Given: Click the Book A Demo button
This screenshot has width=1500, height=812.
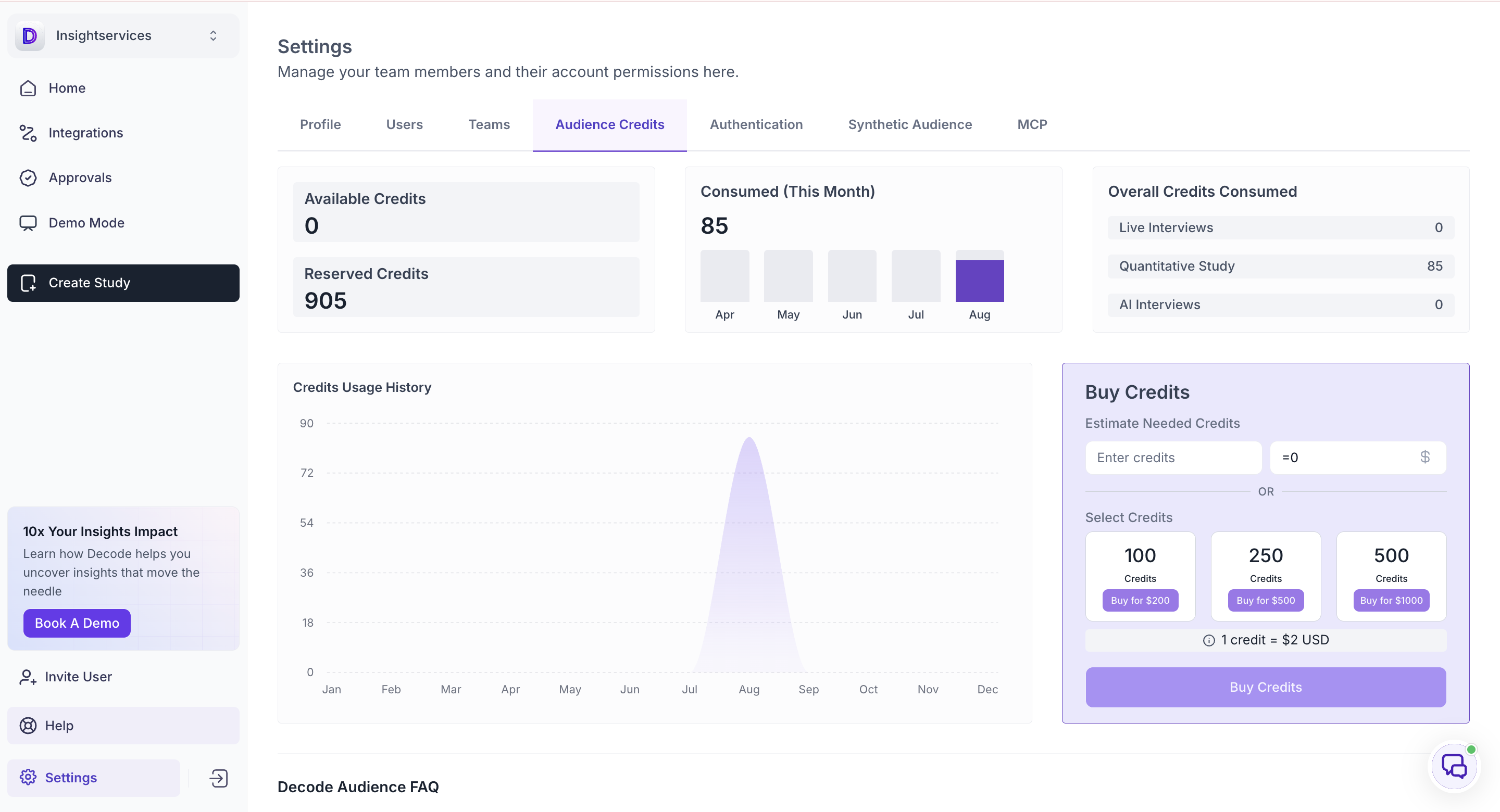Looking at the screenshot, I should pyautogui.click(x=77, y=623).
